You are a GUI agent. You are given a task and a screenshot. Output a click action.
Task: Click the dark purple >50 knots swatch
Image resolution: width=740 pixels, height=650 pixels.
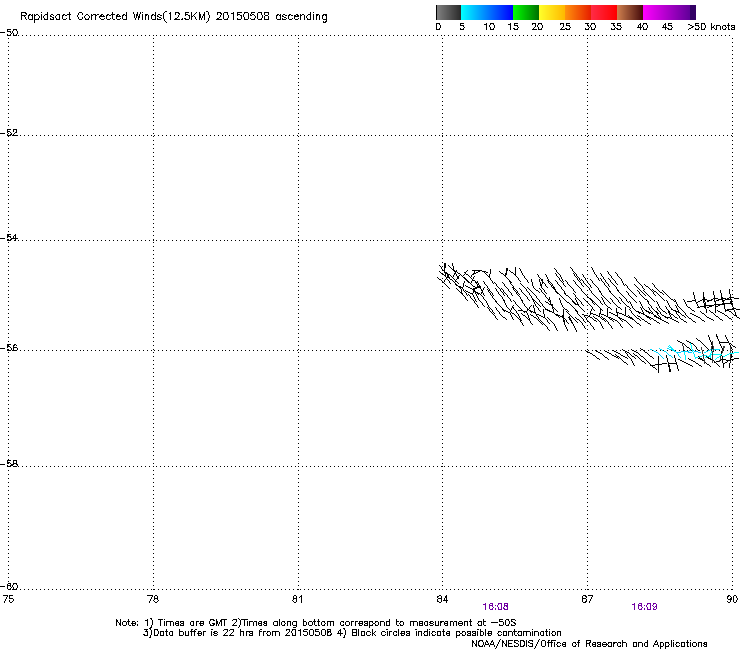(x=693, y=12)
